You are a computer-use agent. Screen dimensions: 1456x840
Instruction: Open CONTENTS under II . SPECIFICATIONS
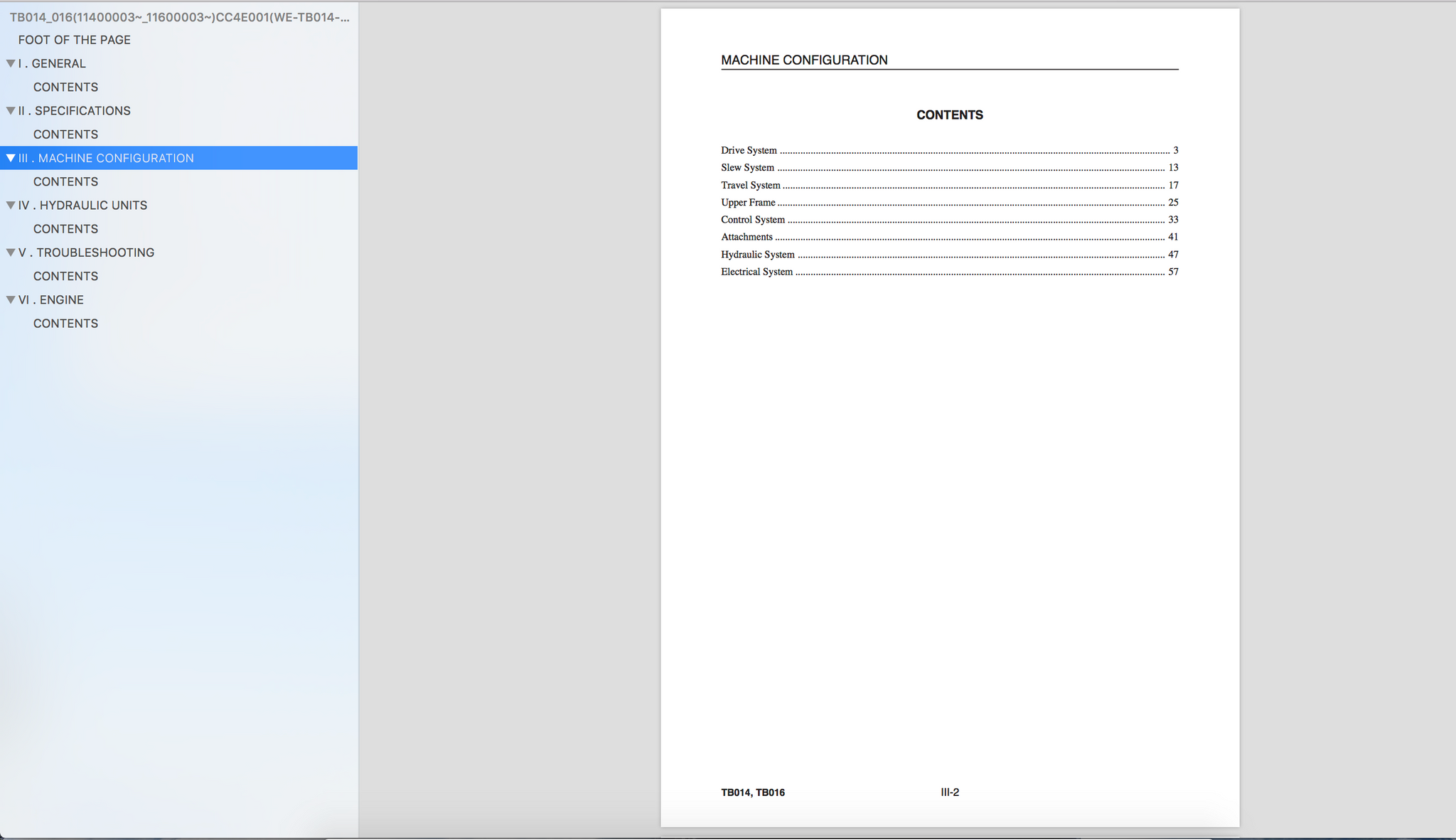[x=65, y=134]
